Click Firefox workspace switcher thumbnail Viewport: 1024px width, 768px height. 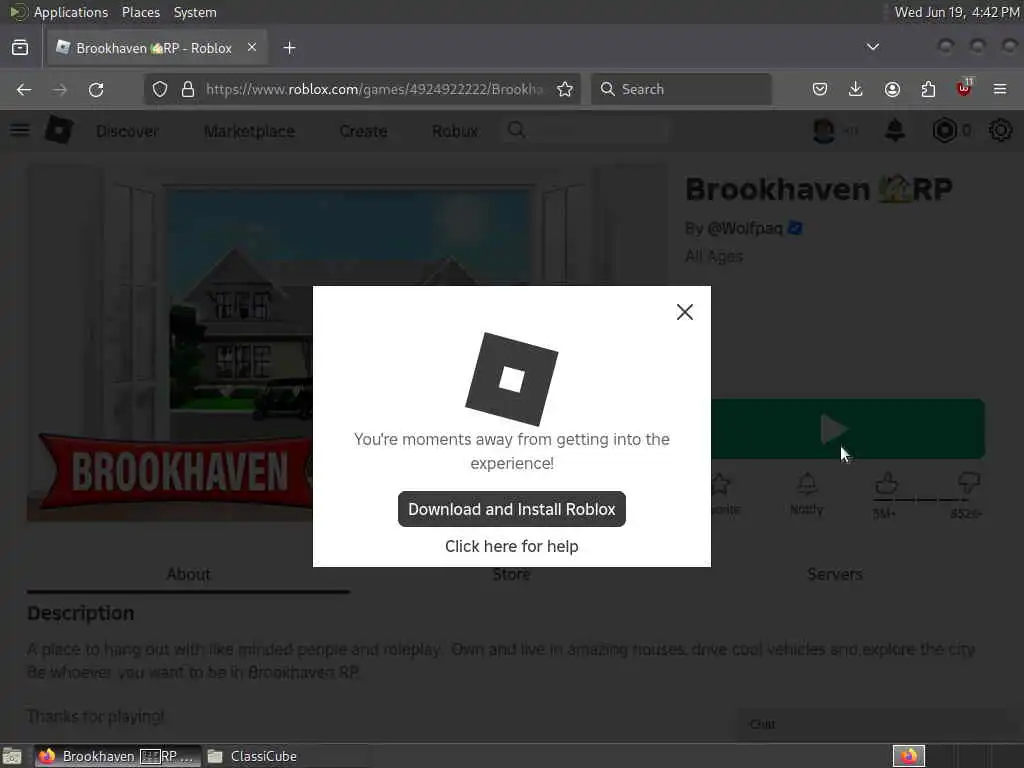pos(909,756)
